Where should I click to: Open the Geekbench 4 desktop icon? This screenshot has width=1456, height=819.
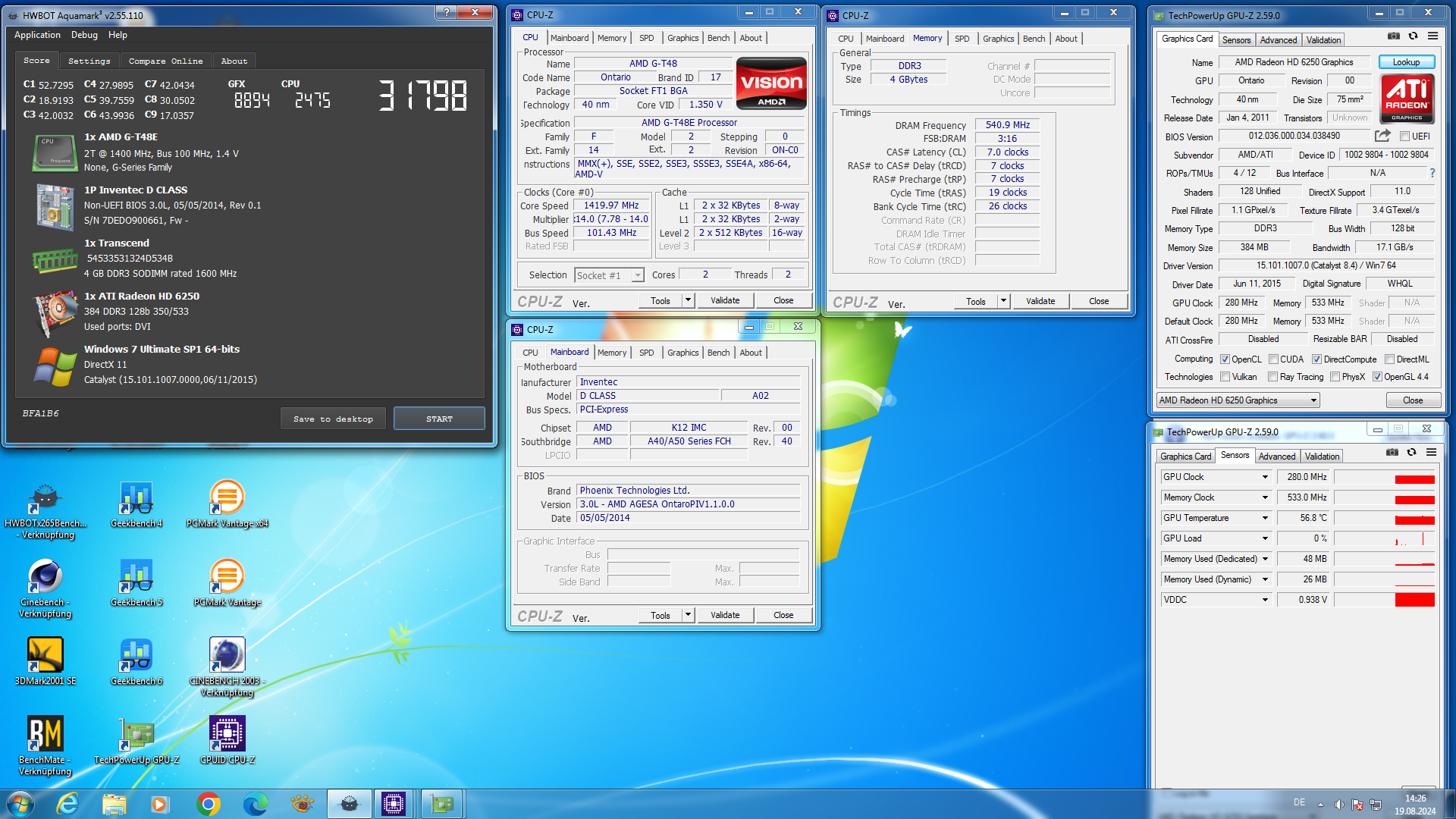click(x=136, y=504)
